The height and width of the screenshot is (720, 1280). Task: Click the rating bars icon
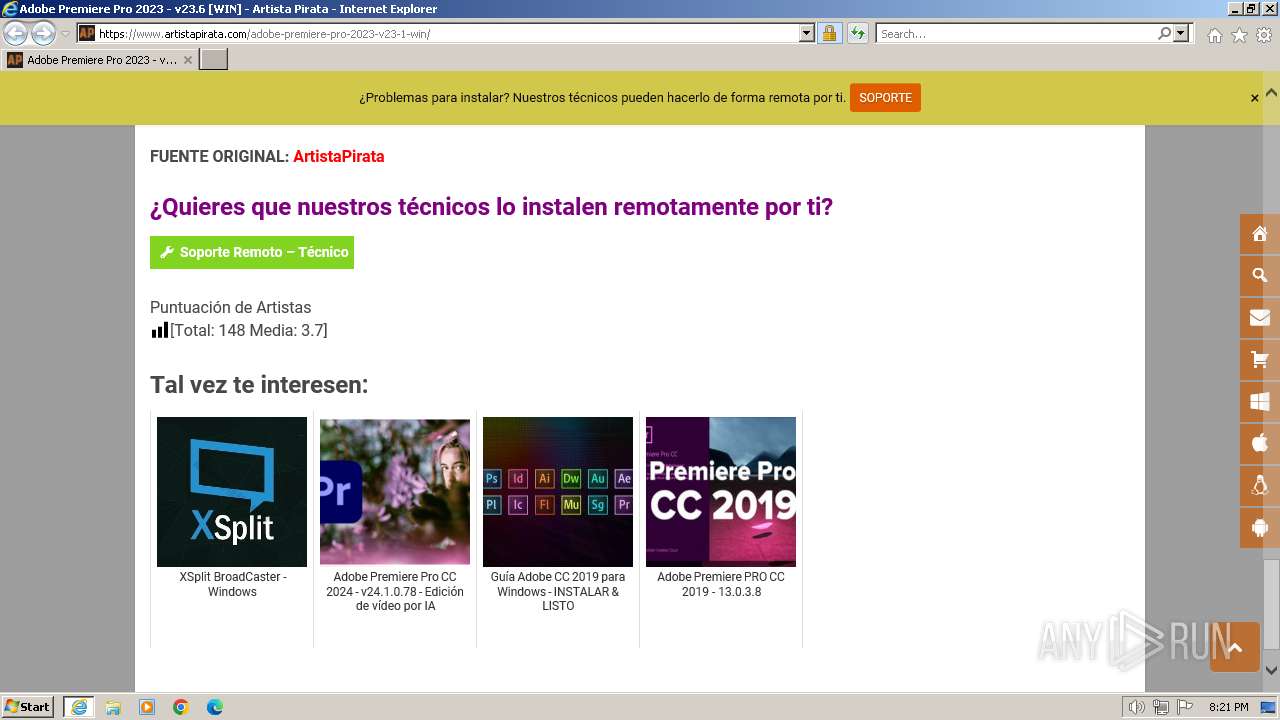point(160,330)
